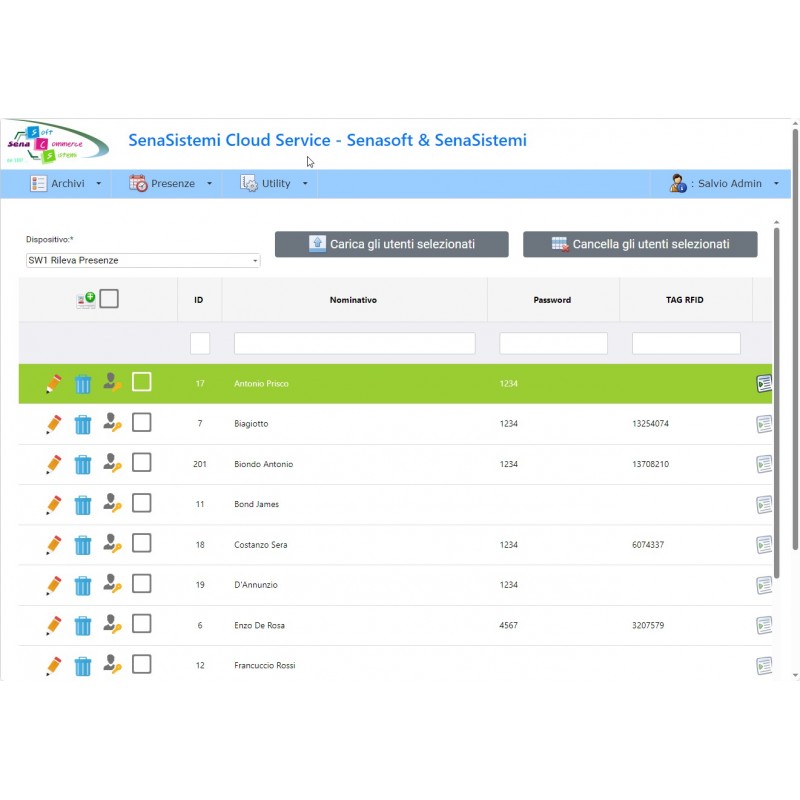The width and height of the screenshot is (800, 800).
Task: Edit Biondo Antonio with pencil icon
Action: pos(54,464)
